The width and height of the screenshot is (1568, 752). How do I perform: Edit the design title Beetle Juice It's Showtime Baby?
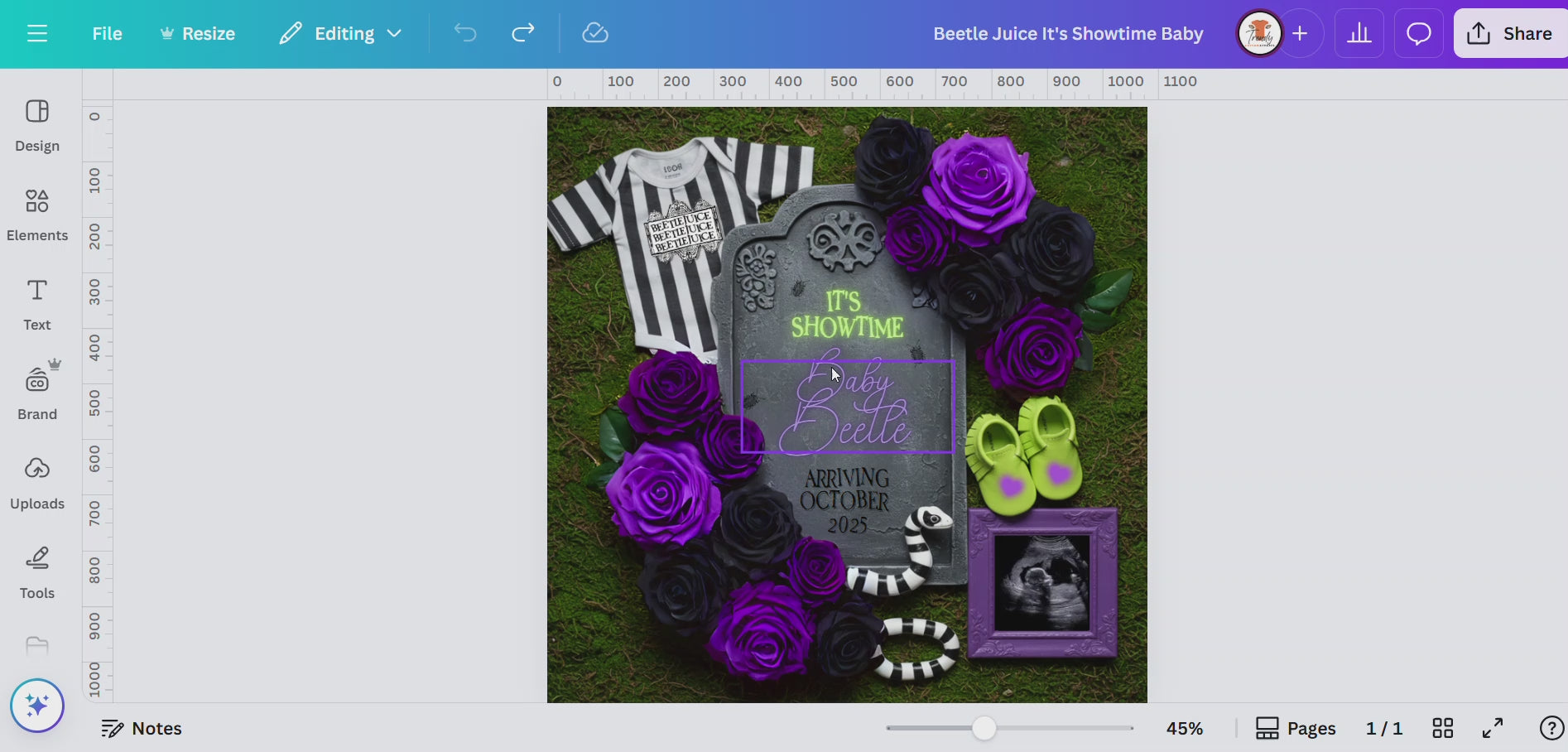(x=1068, y=33)
